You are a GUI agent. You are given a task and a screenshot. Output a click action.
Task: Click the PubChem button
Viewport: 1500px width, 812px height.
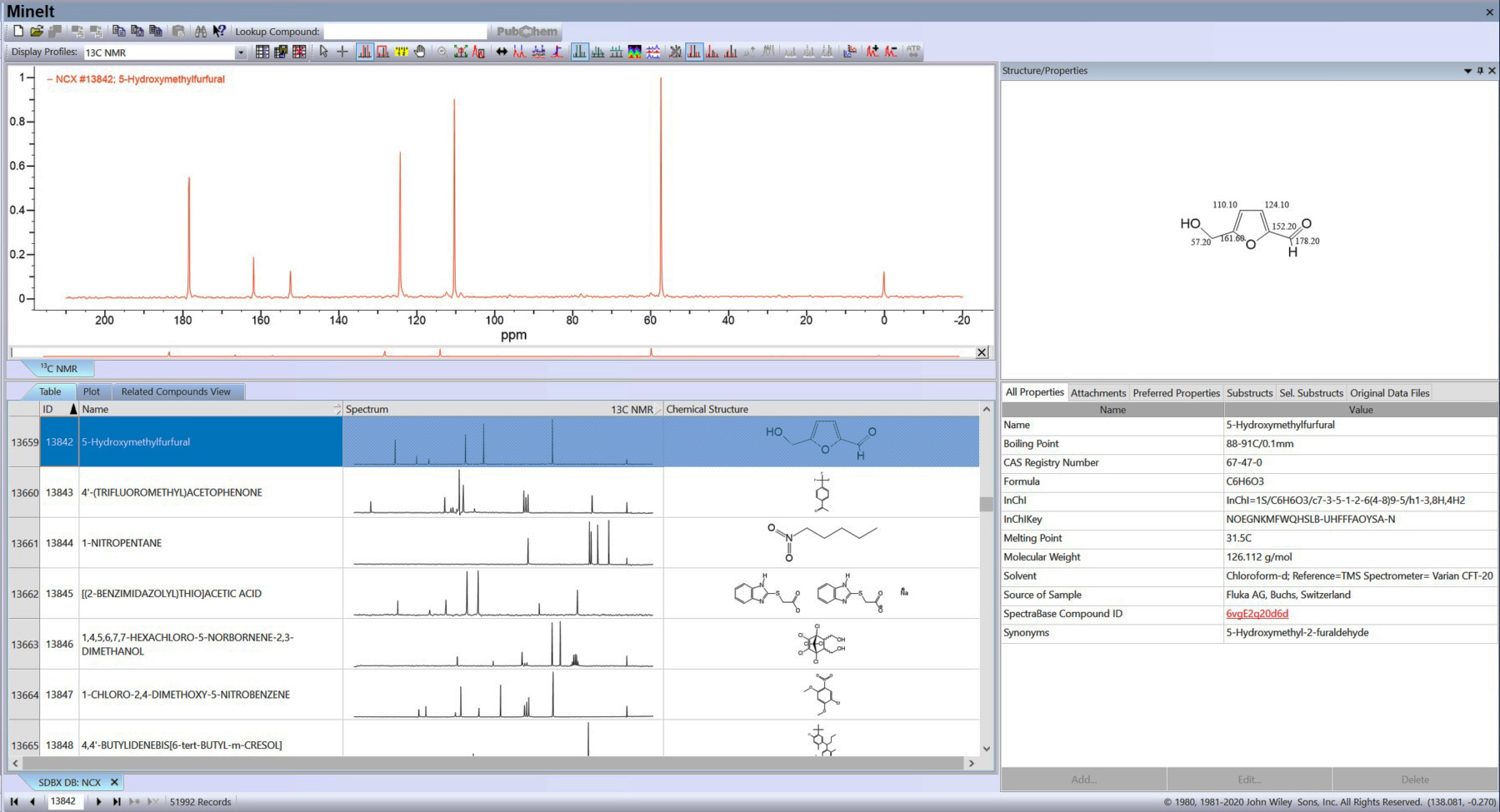(x=527, y=32)
